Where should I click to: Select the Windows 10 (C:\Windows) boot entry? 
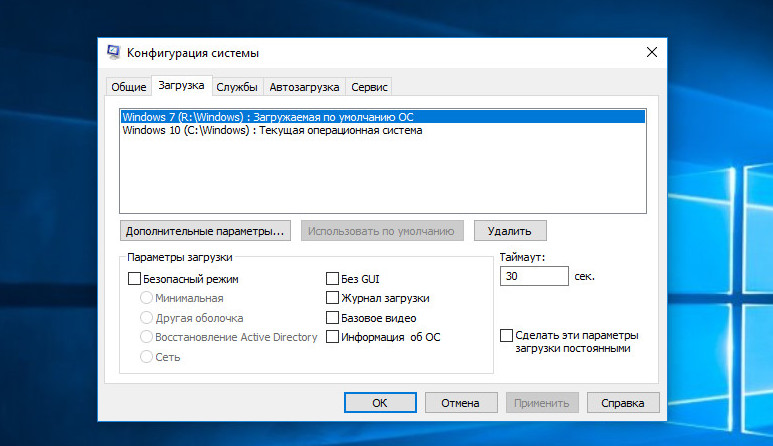[383, 130]
